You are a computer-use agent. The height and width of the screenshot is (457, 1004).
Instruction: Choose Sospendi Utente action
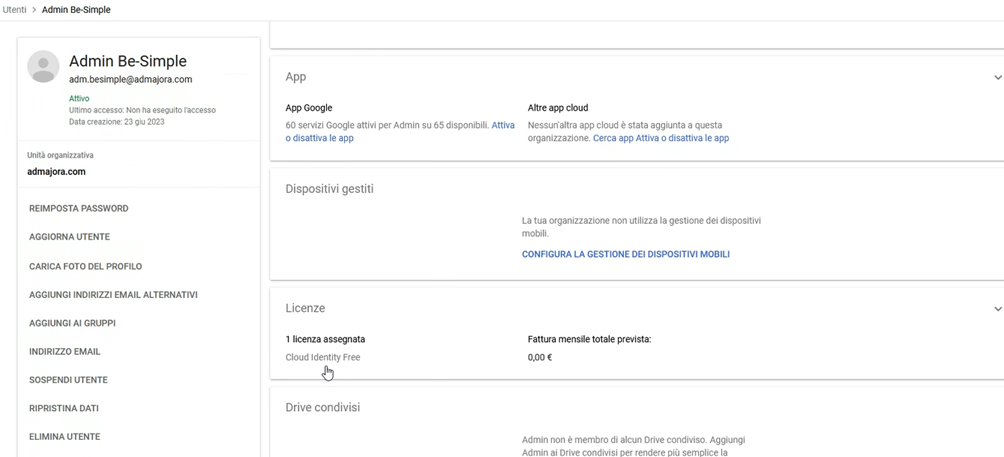tap(69, 380)
